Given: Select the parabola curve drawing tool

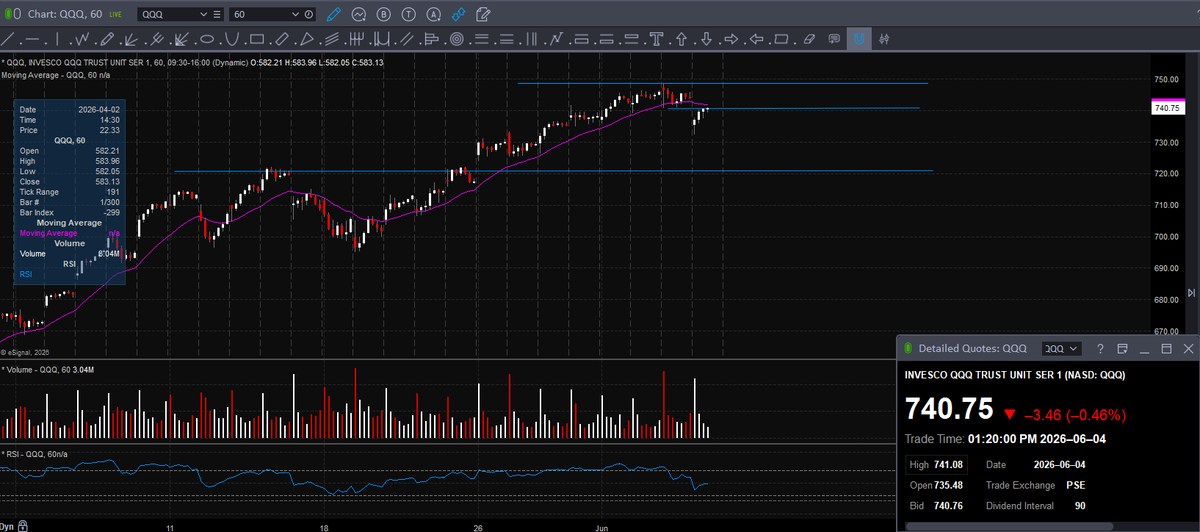Looking at the screenshot, I should [x=232, y=39].
